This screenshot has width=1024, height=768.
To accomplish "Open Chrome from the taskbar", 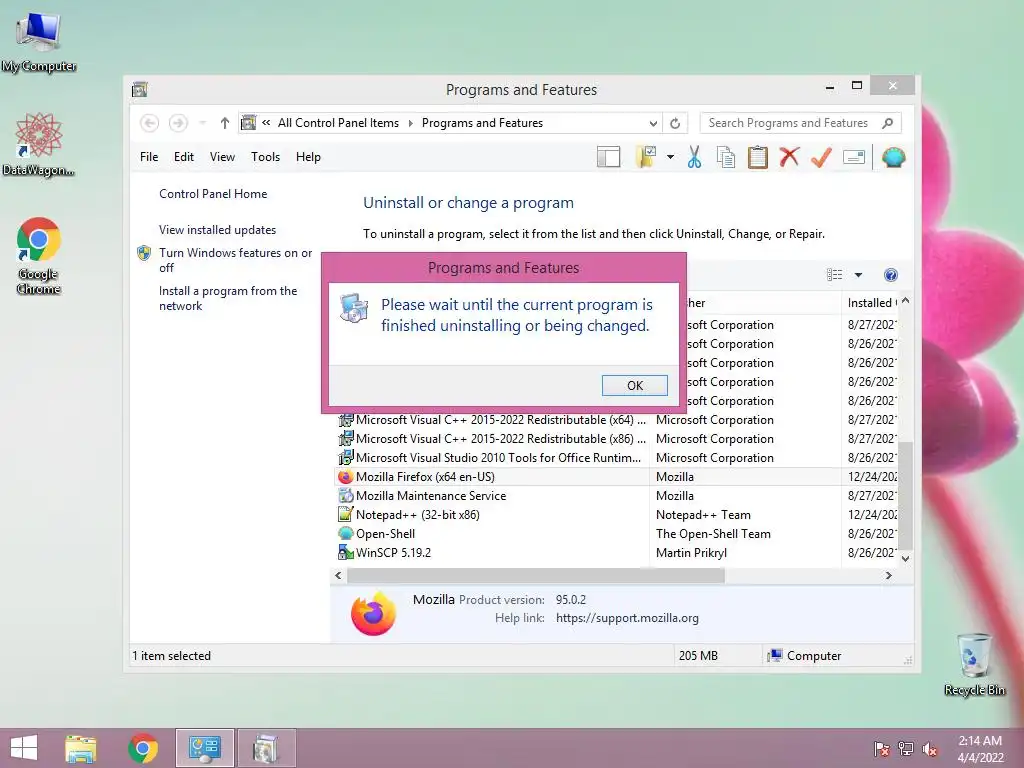I will click(143, 748).
